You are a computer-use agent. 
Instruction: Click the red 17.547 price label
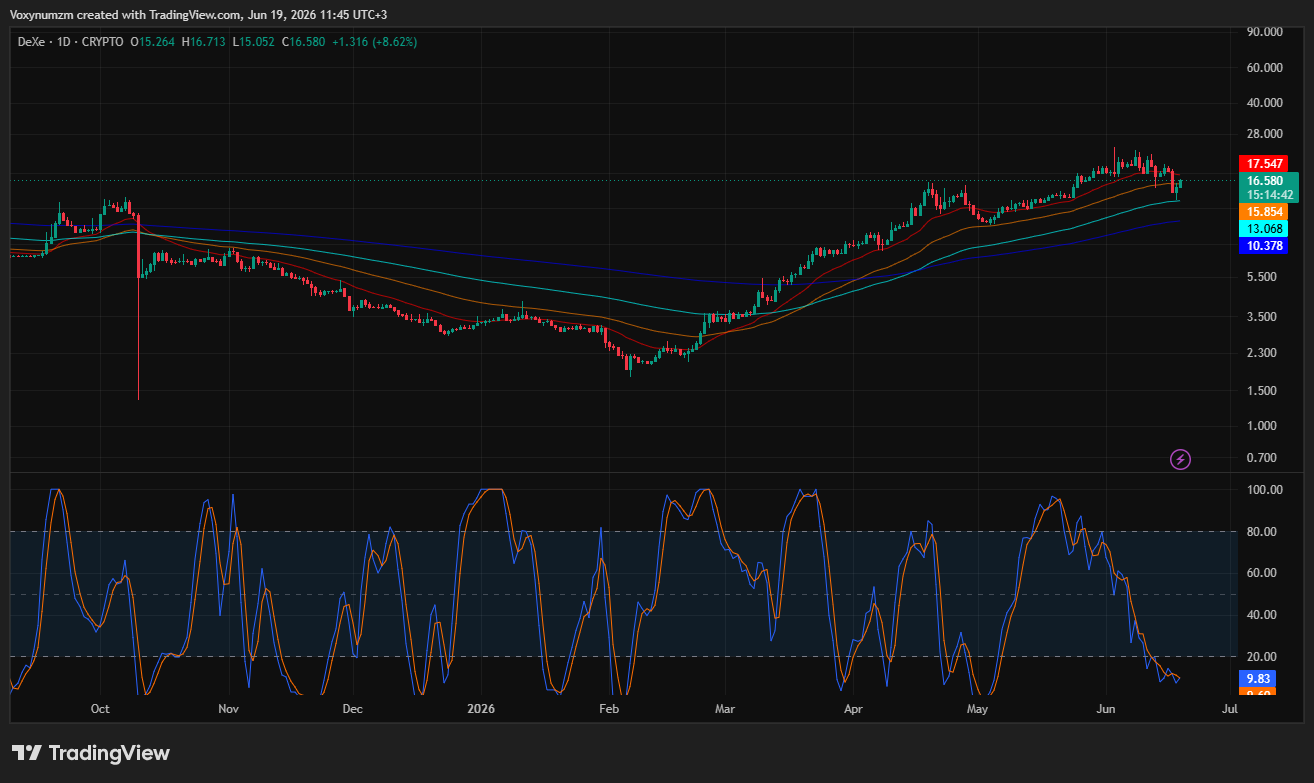click(x=1265, y=163)
